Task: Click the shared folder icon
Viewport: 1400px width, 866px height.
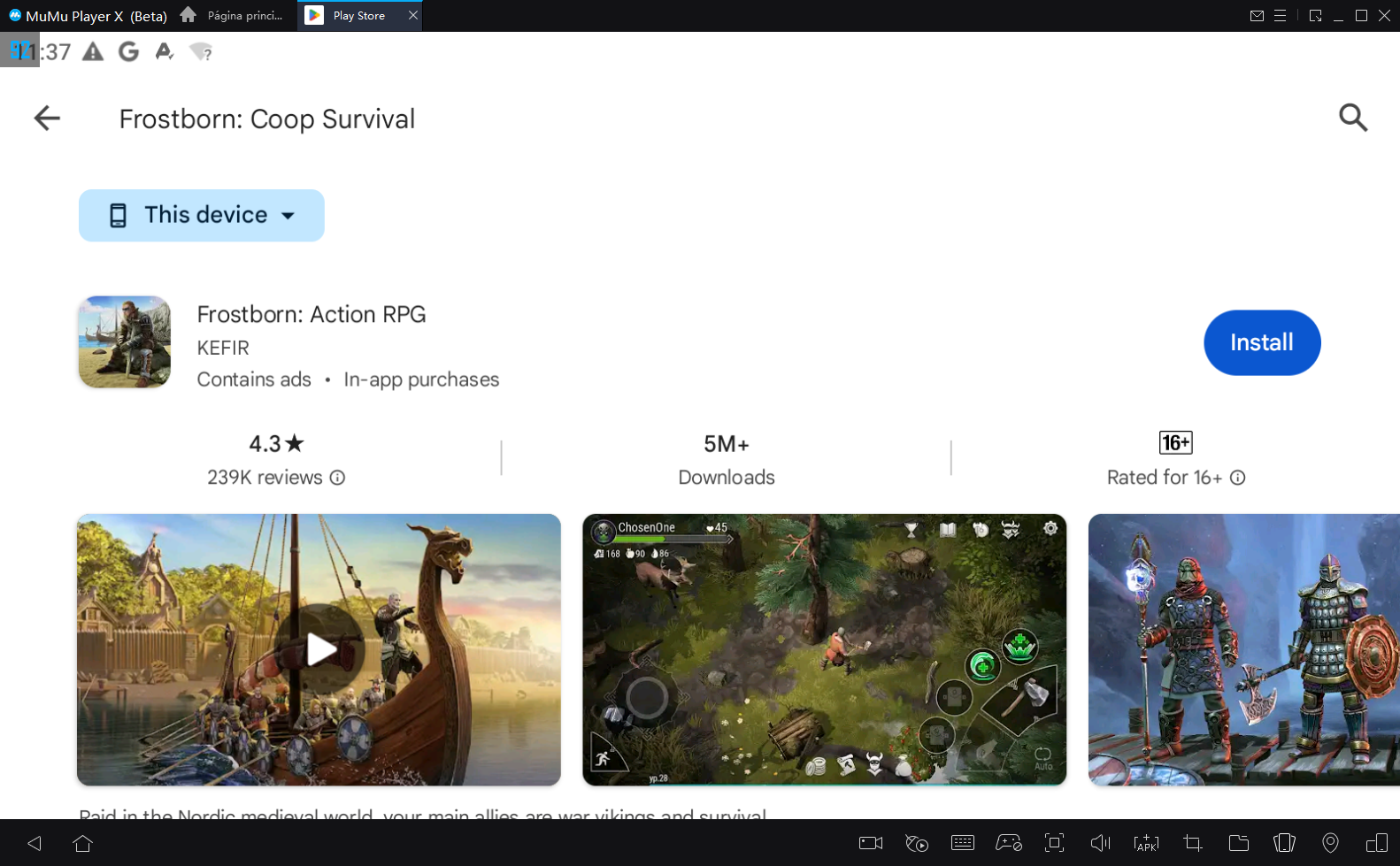Action: point(1239,843)
